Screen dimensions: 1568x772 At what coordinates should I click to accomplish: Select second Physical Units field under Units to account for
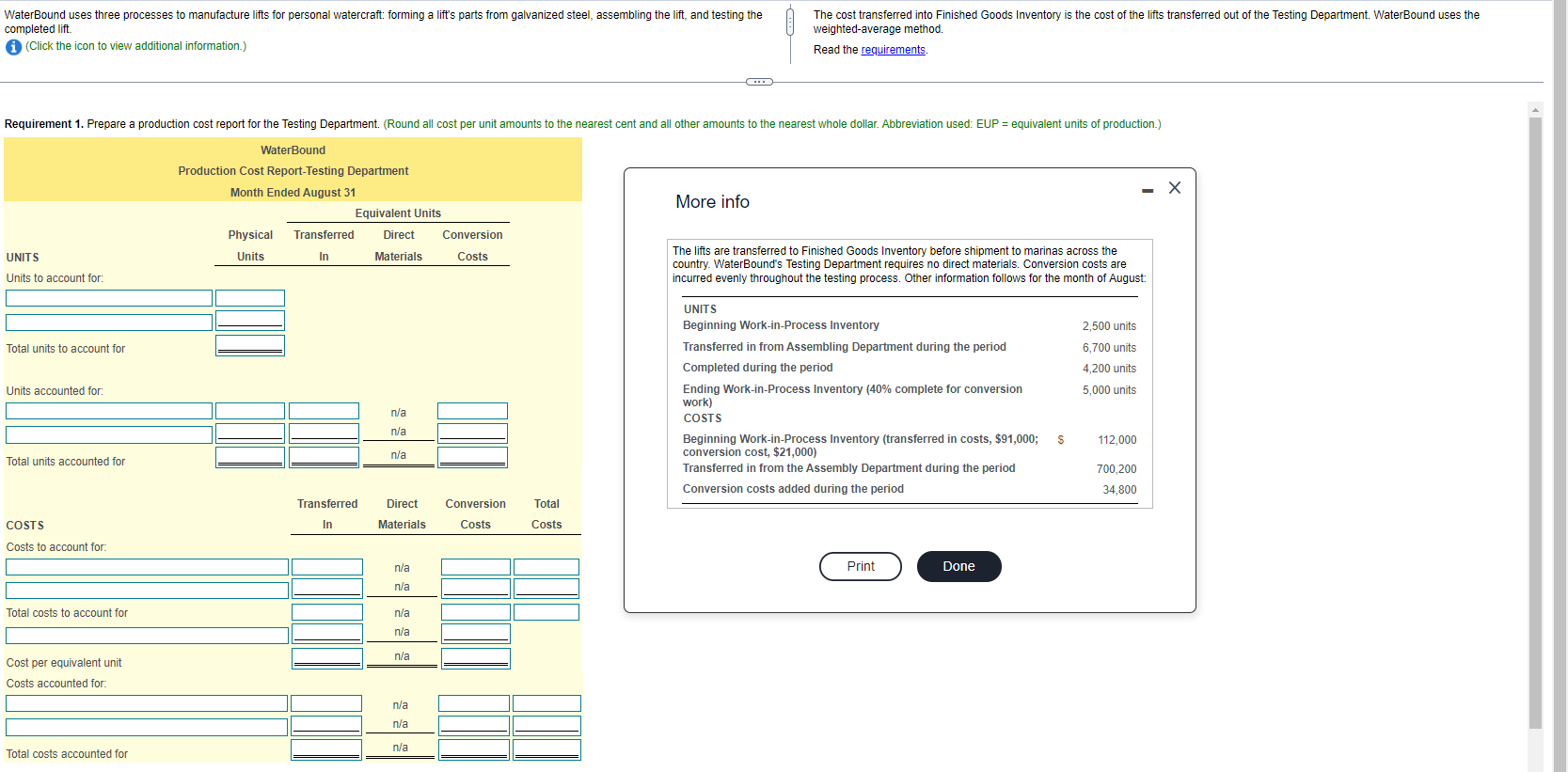tap(250, 321)
